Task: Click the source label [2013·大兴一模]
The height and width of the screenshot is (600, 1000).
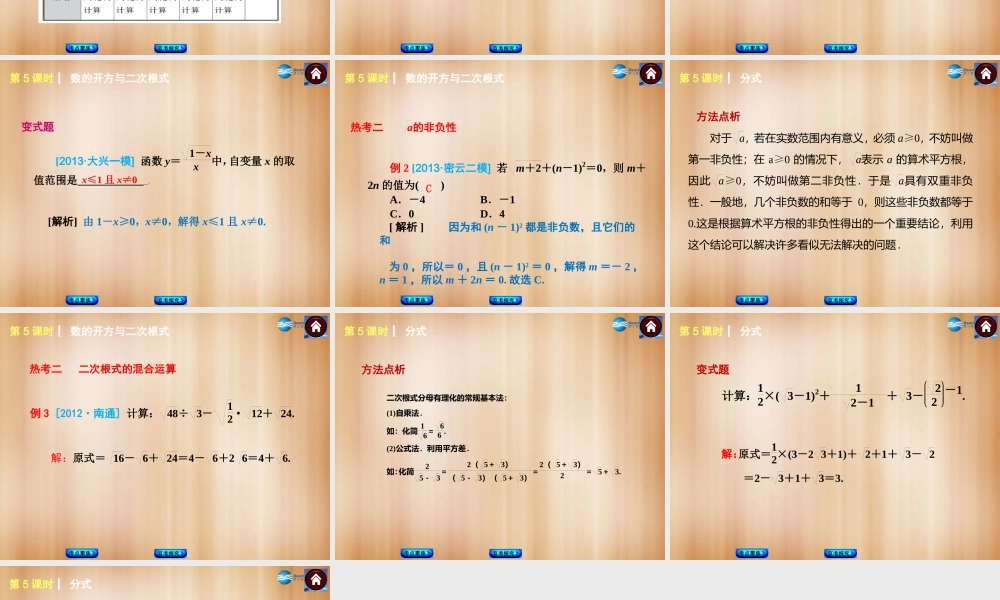Action: [x=95, y=161]
